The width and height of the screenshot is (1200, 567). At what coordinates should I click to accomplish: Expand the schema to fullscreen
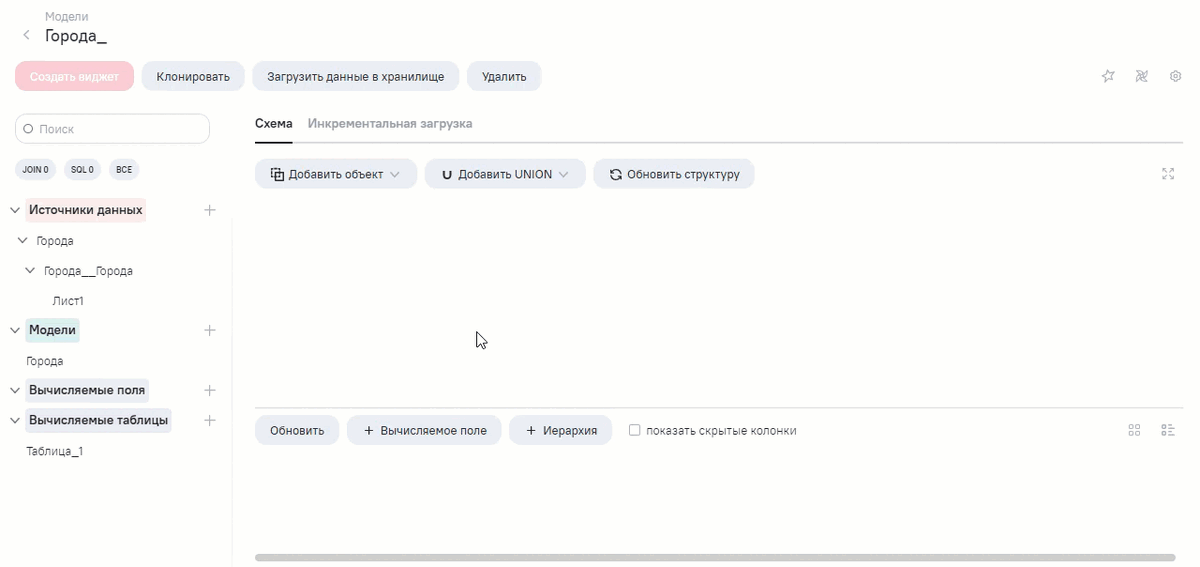point(1168,174)
